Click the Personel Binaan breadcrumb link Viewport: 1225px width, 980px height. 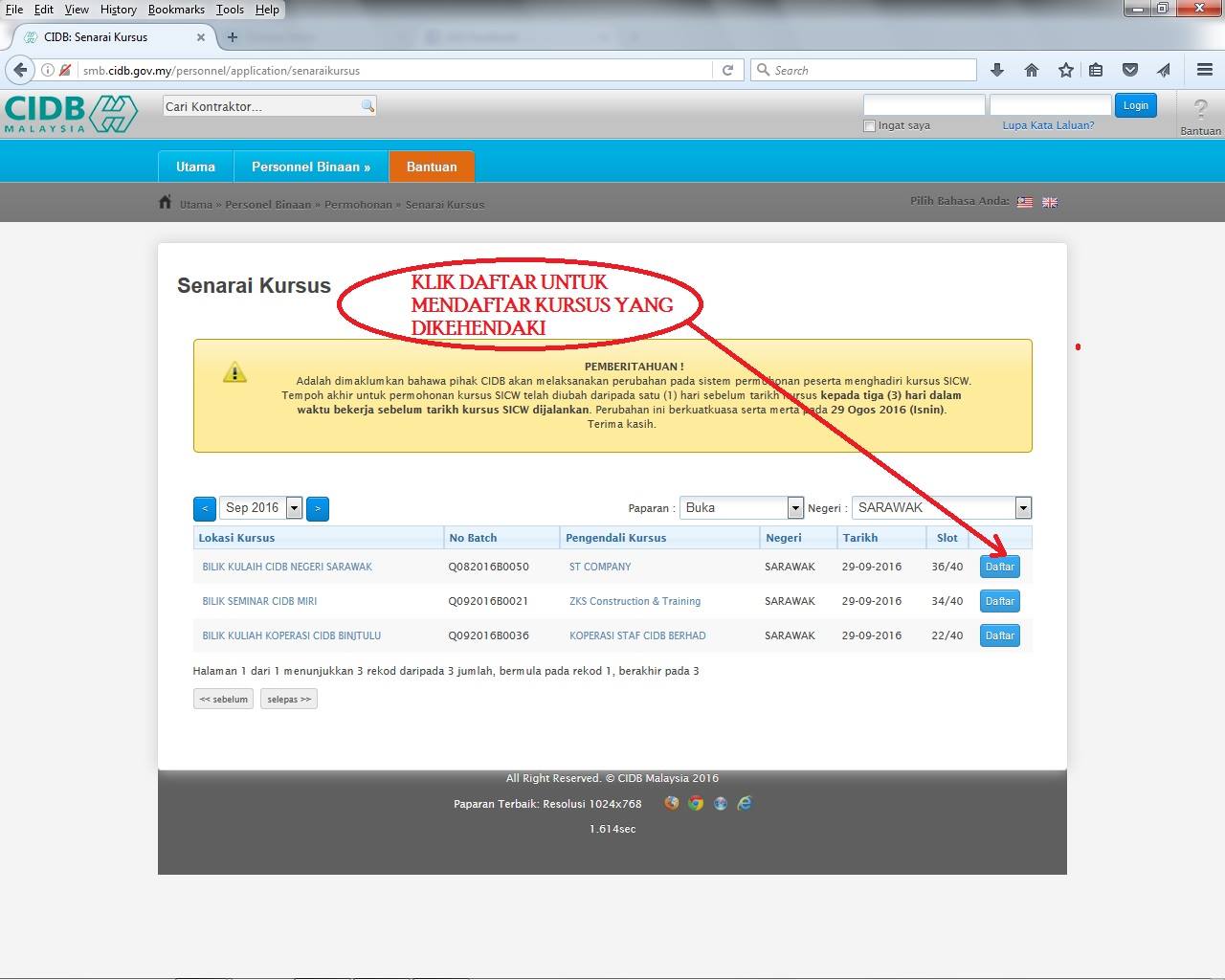point(268,205)
